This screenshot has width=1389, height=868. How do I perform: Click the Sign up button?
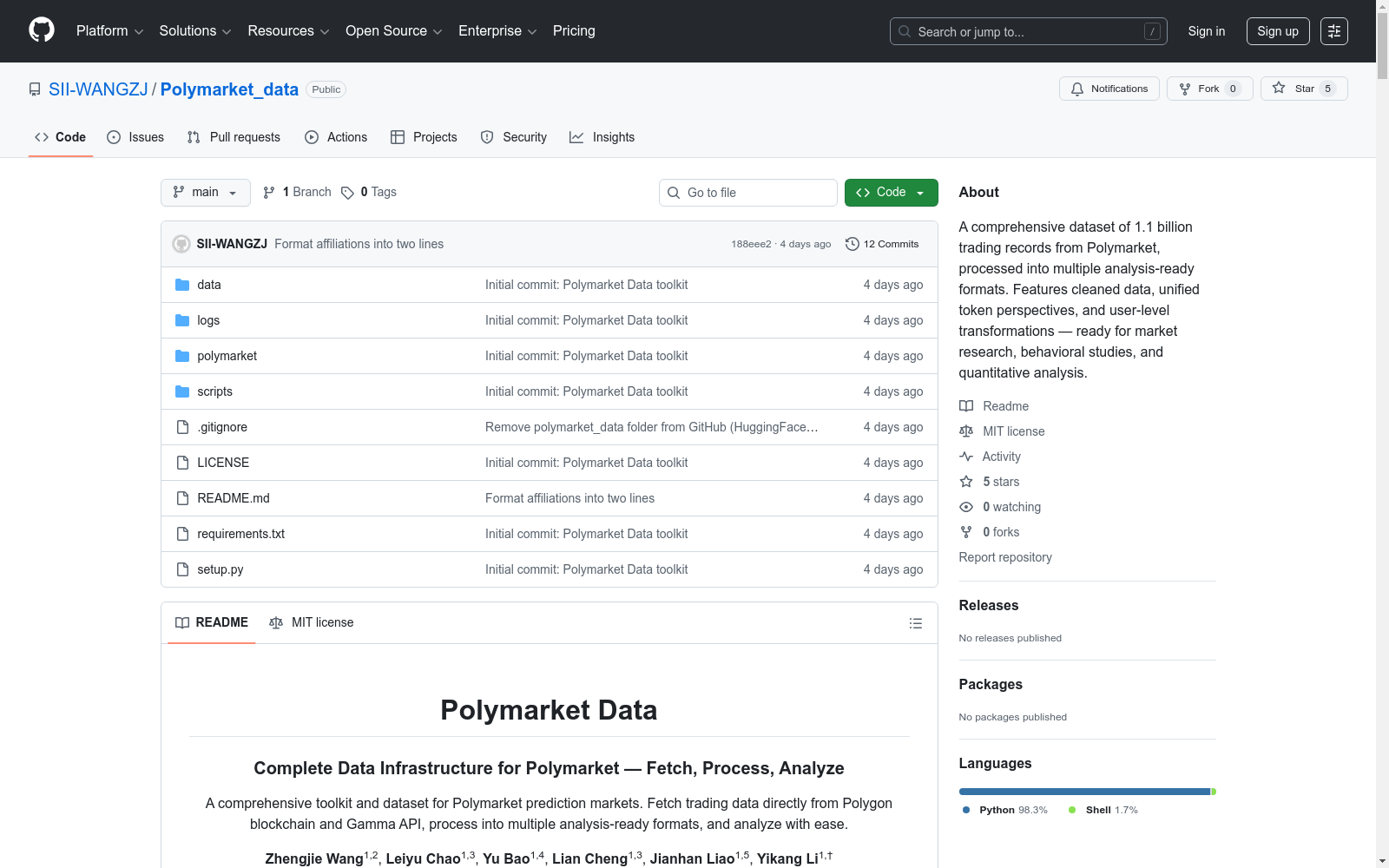pos(1278,31)
